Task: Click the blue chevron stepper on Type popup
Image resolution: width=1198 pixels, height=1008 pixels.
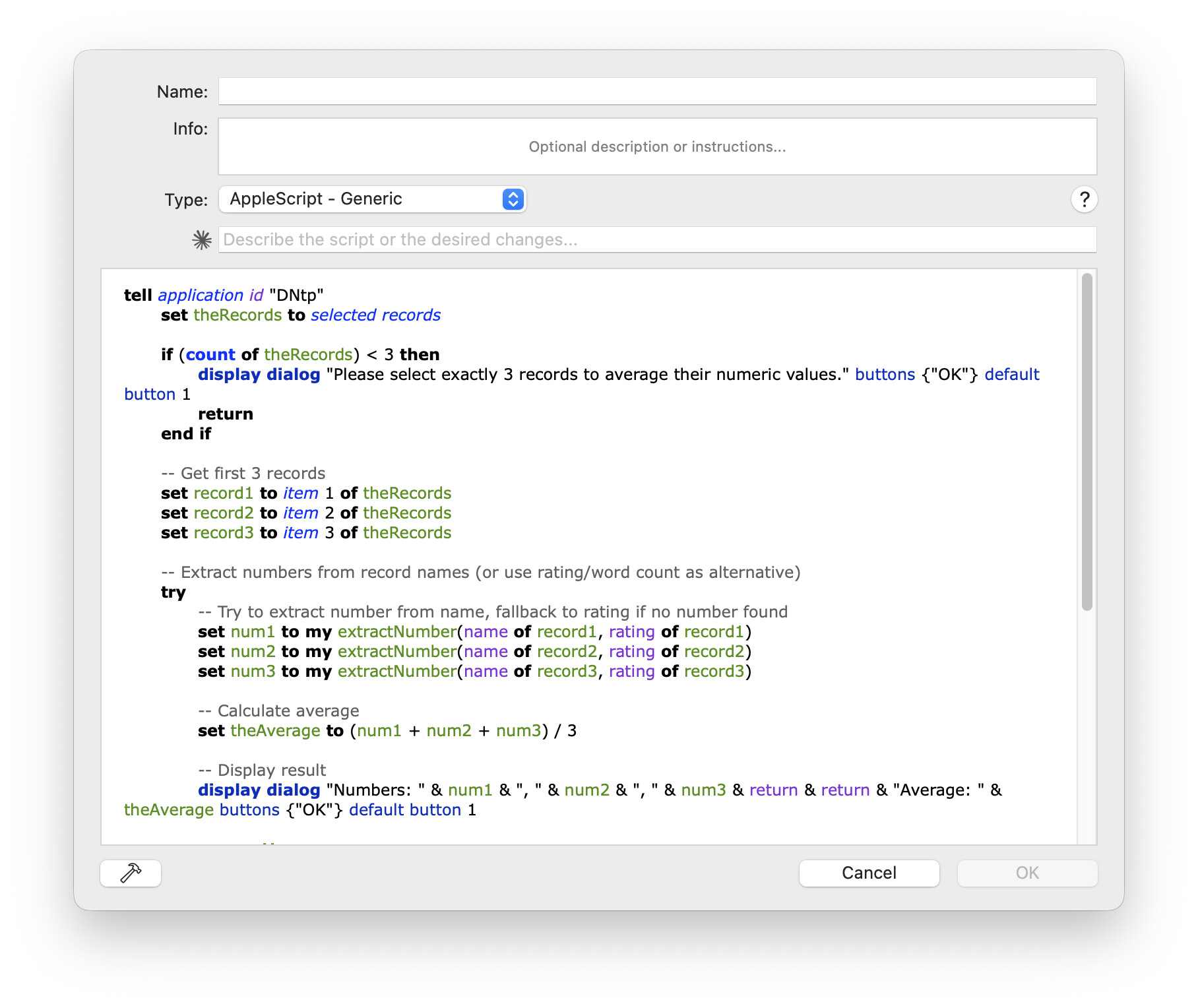Action: pos(513,199)
